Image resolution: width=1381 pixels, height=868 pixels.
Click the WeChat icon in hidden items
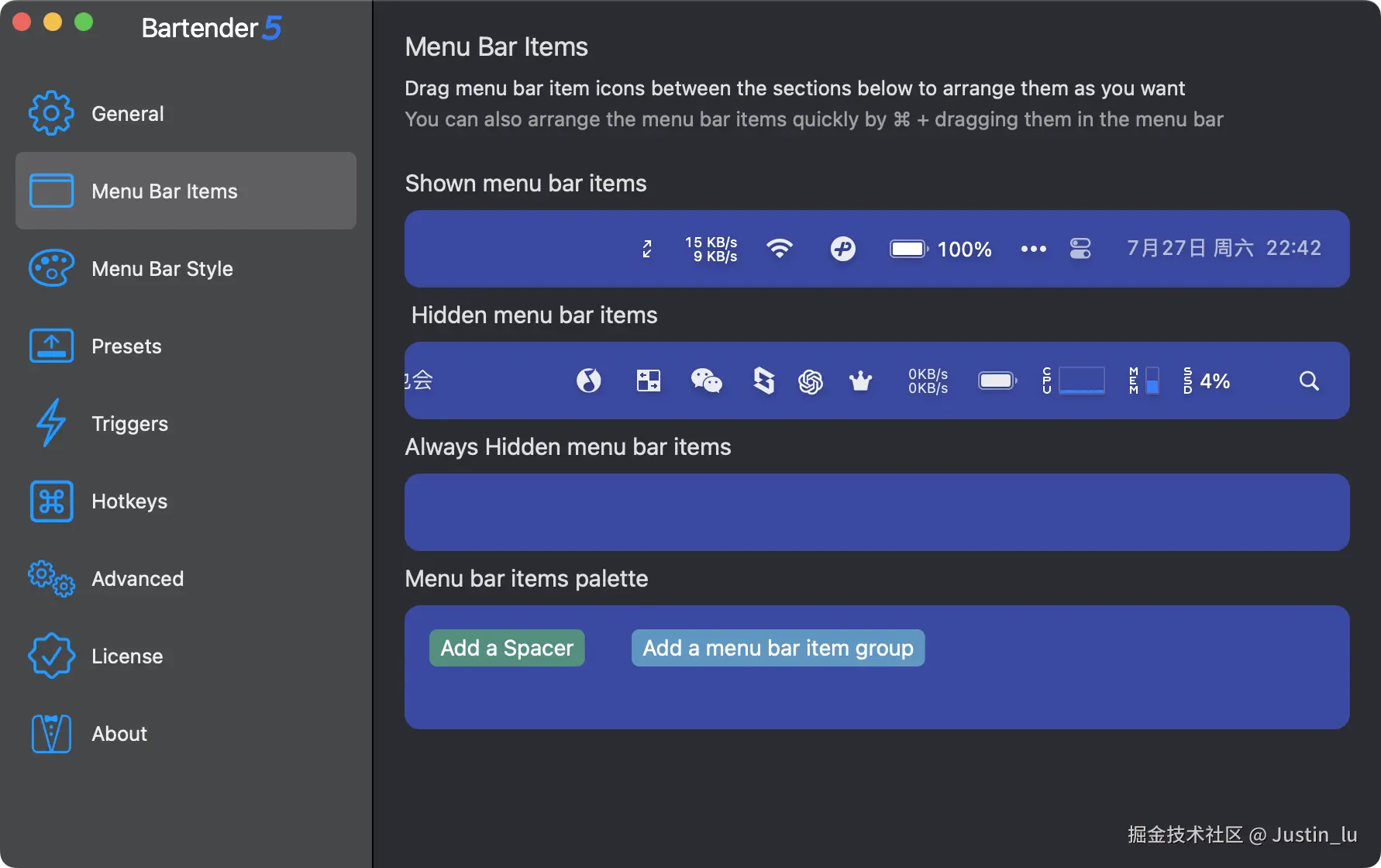pos(706,381)
